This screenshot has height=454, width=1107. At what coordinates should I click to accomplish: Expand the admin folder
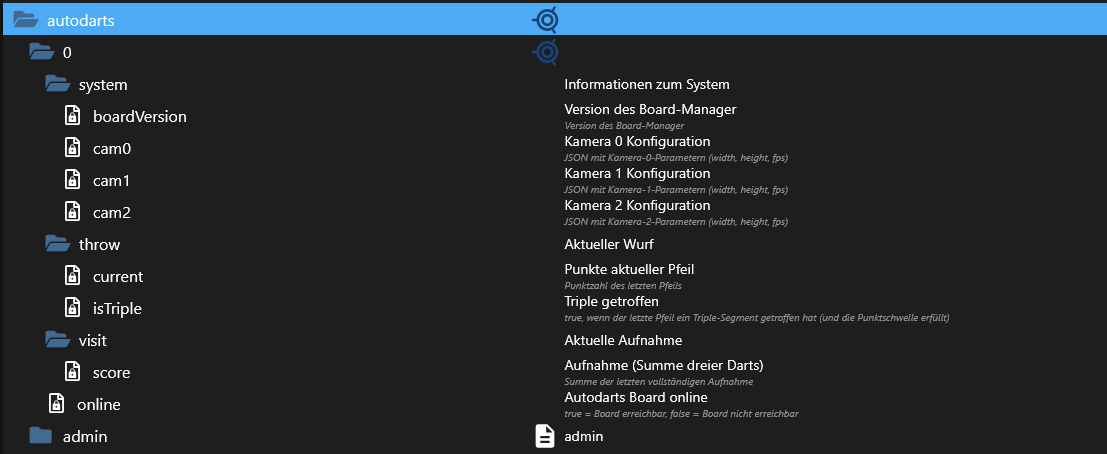point(40,436)
